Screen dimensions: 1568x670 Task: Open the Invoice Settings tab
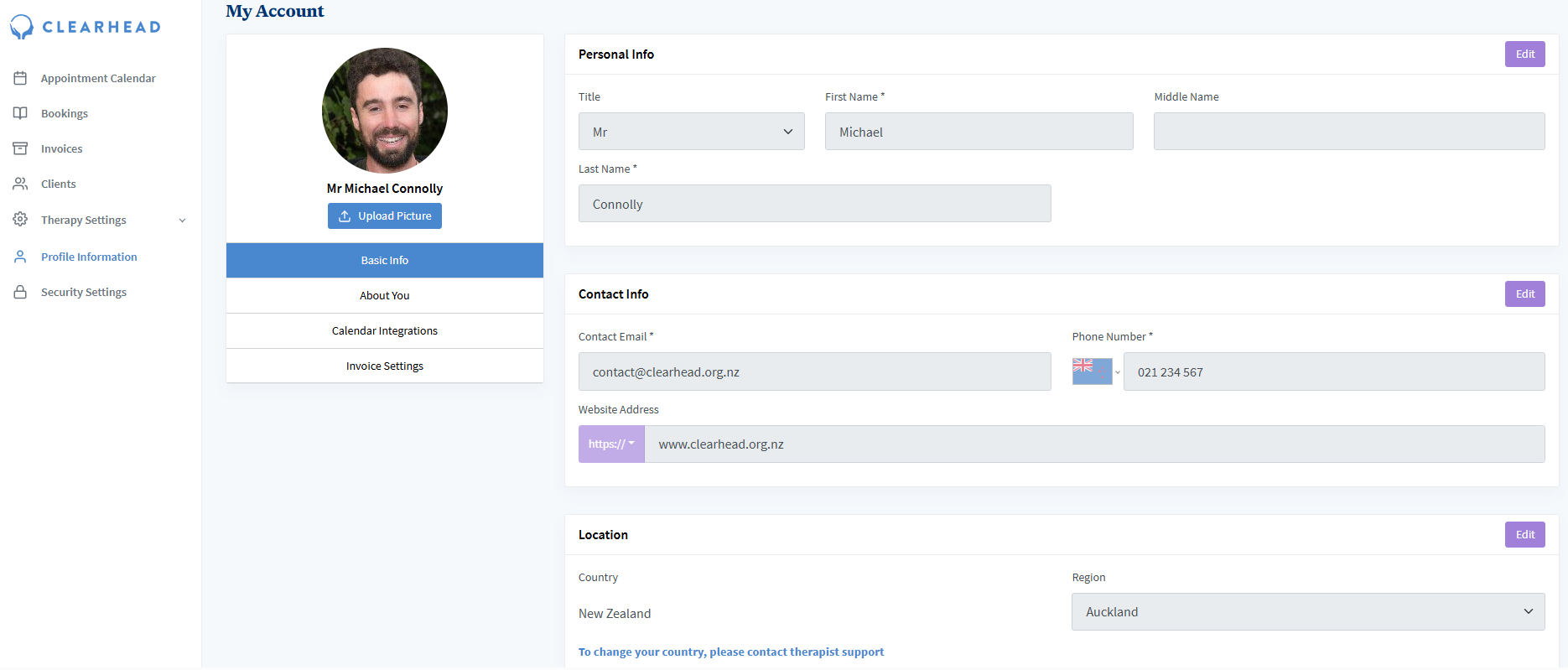(385, 366)
